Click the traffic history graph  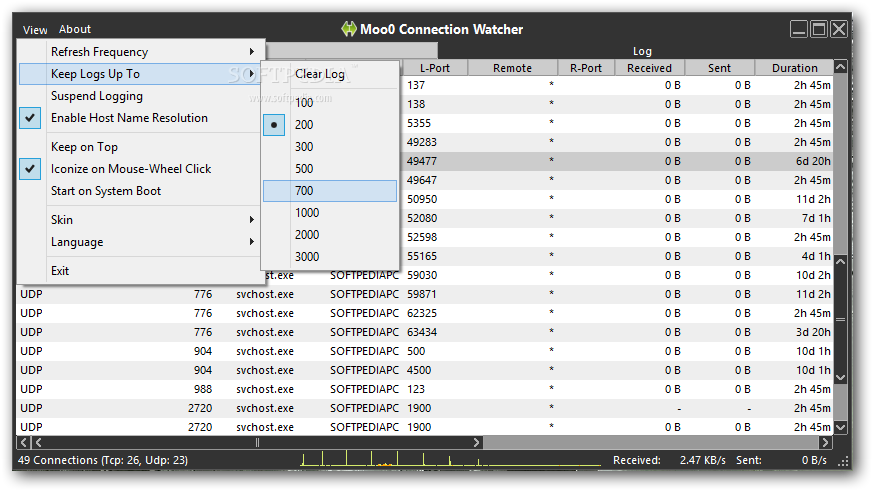point(451,459)
